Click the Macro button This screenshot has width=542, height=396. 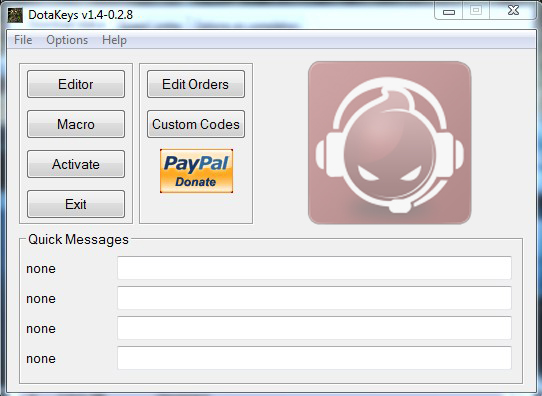click(x=76, y=124)
